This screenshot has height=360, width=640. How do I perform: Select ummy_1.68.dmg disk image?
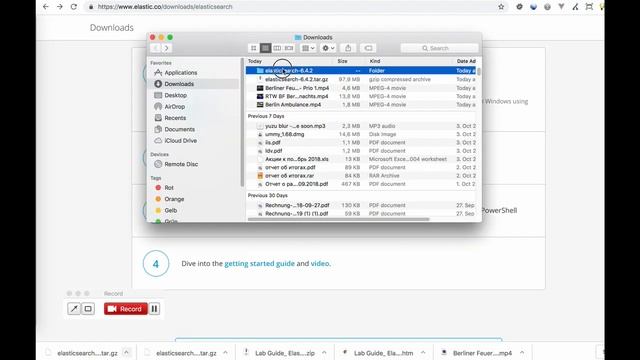[361, 134]
